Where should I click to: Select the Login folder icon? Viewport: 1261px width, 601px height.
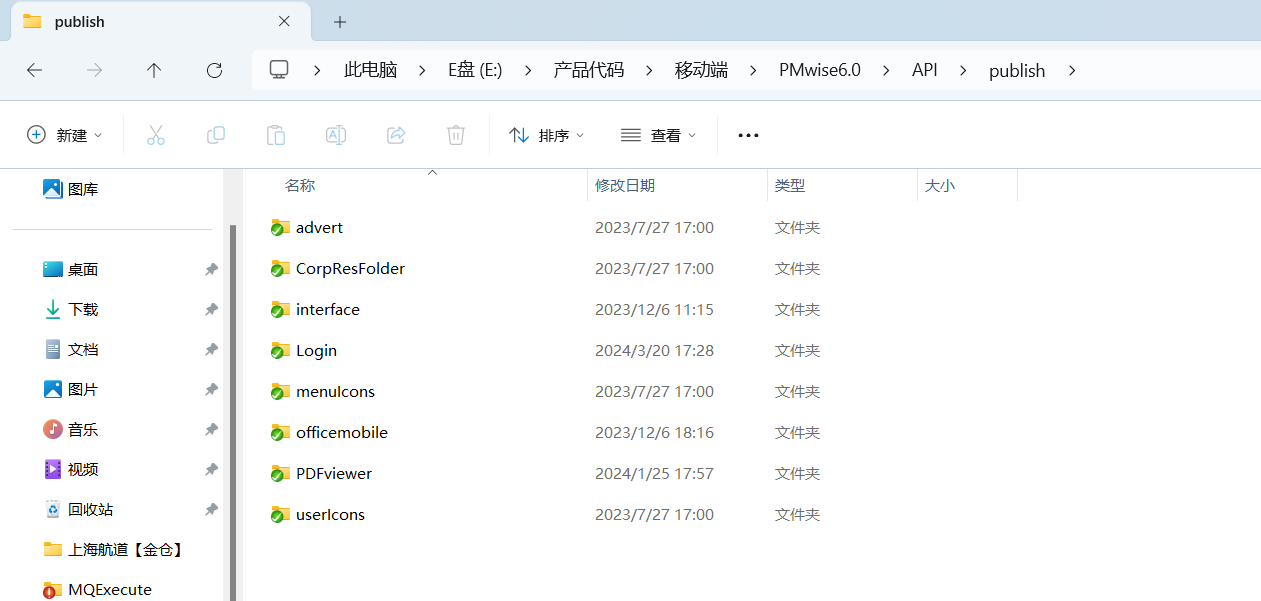[x=280, y=351]
